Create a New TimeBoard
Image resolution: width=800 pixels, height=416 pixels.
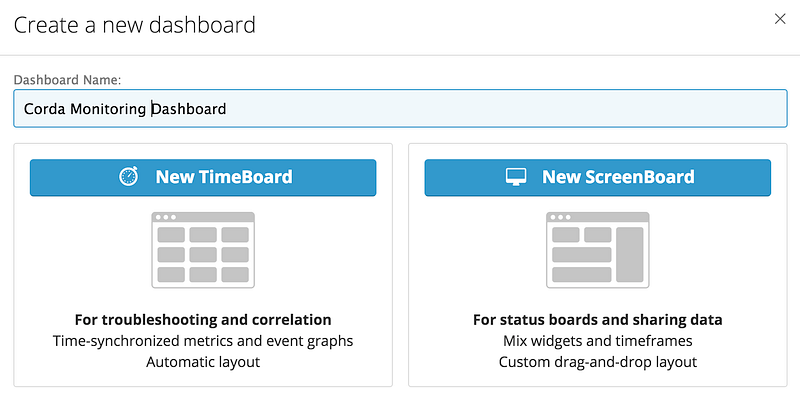coord(203,177)
